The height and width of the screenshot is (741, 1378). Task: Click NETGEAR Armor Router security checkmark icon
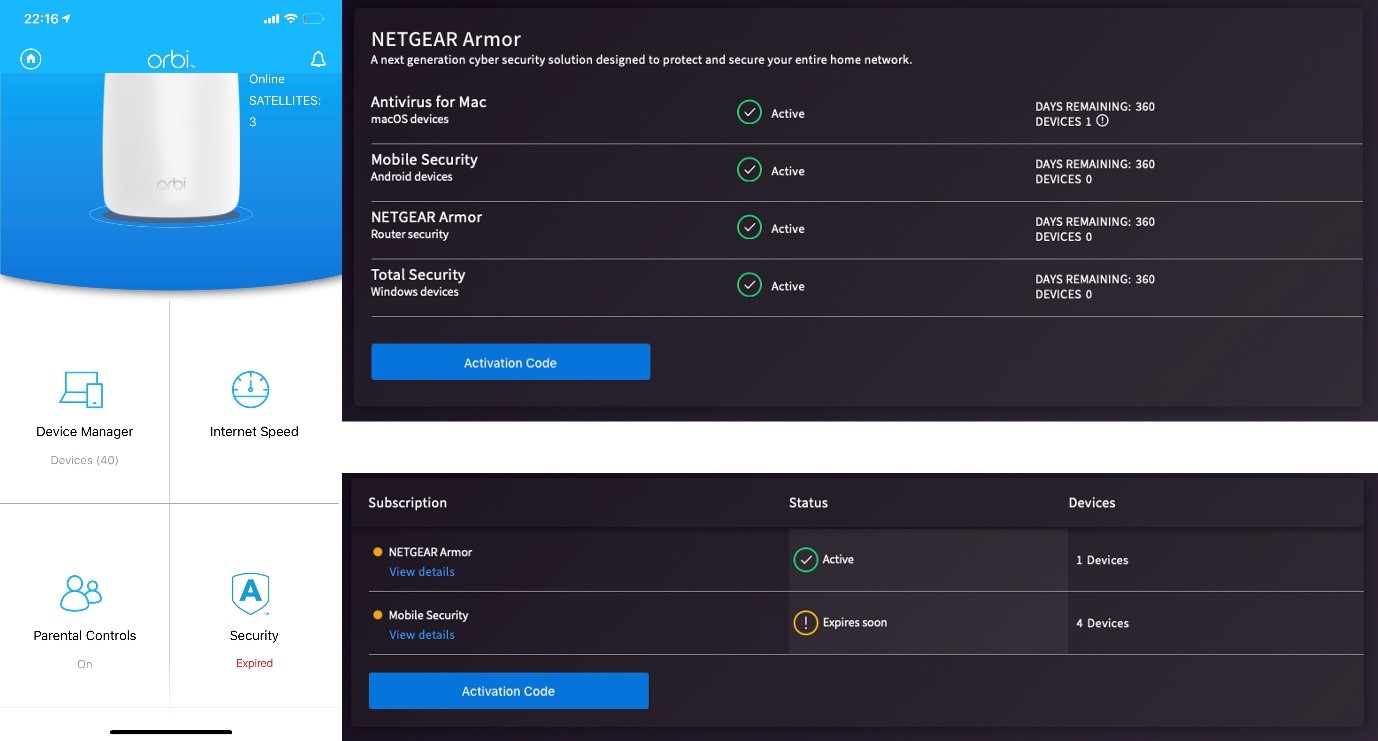749,228
